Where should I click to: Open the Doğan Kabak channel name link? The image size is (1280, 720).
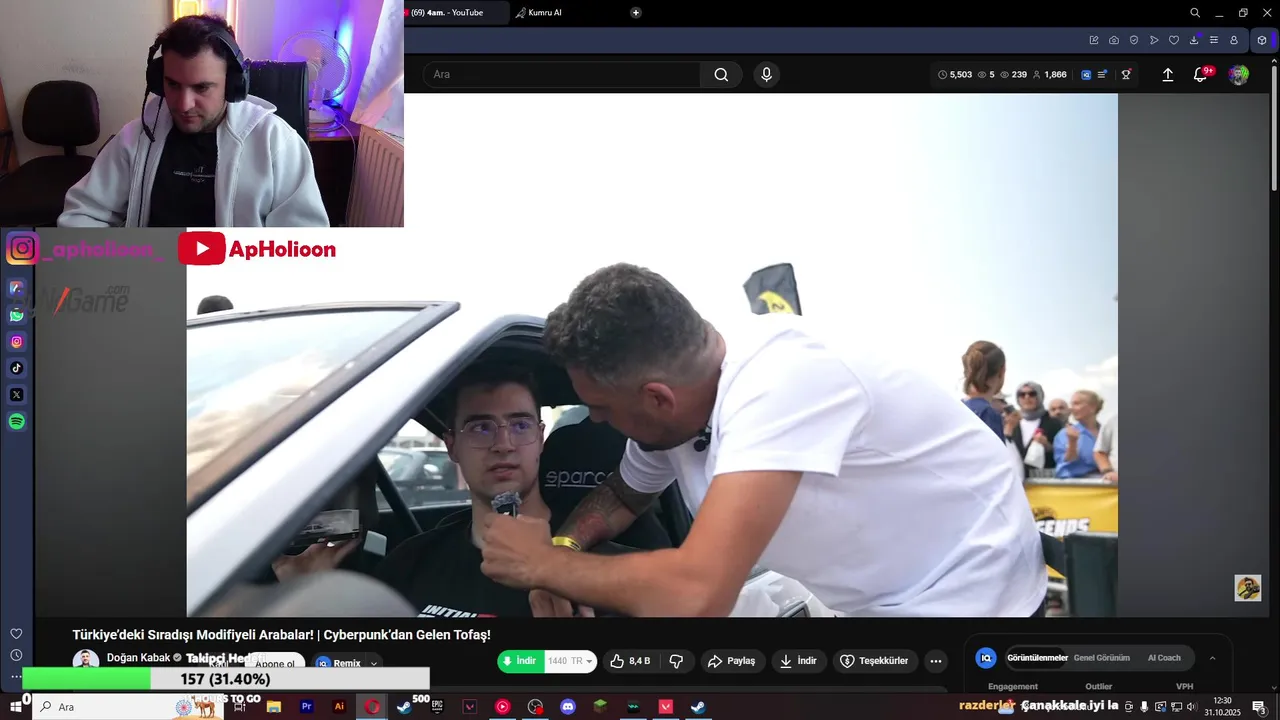(138, 658)
